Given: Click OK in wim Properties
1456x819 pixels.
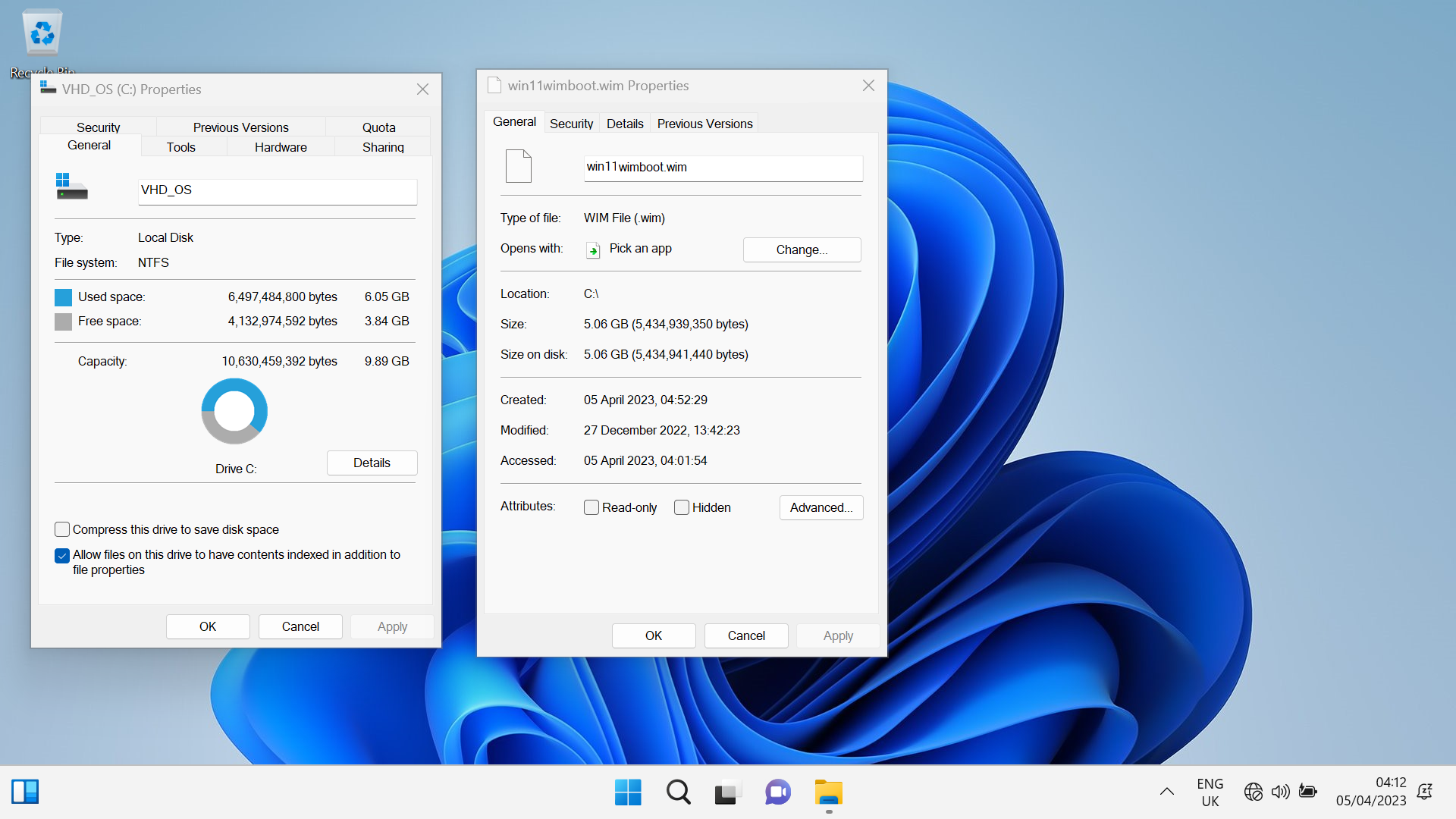Looking at the screenshot, I should [x=654, y=635].
